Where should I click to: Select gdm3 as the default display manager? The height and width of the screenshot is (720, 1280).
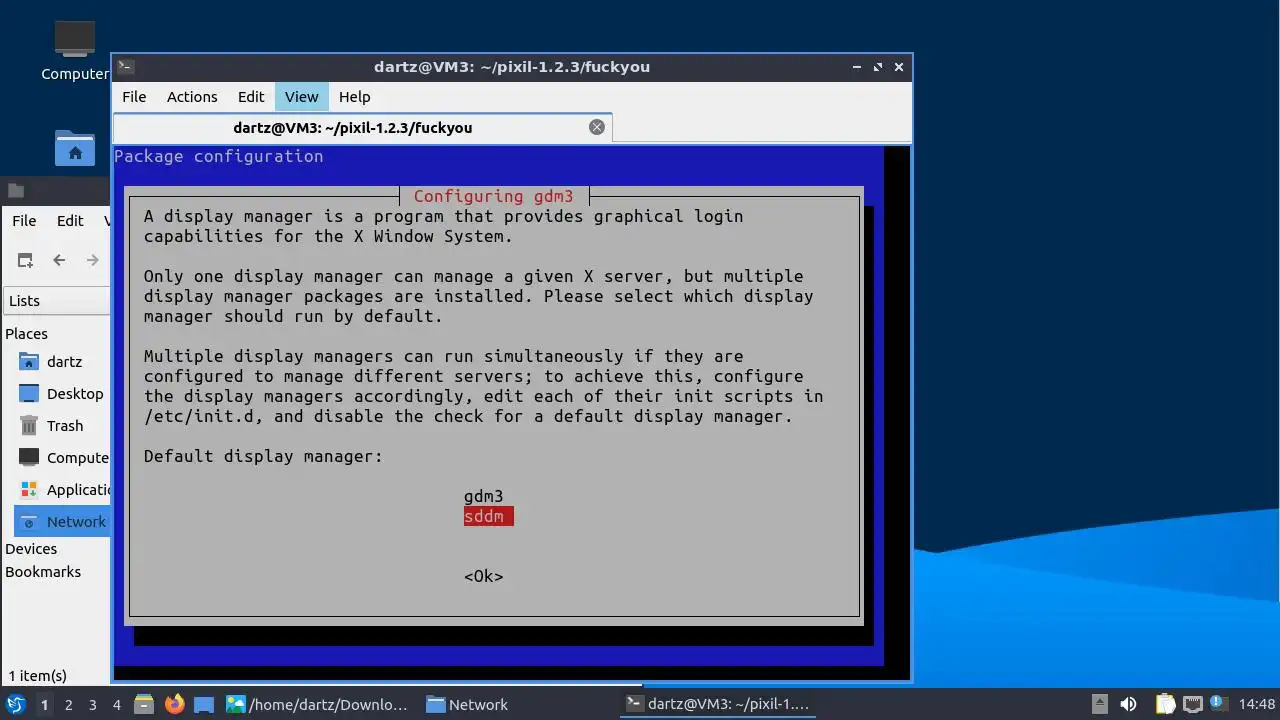[483, 496]
